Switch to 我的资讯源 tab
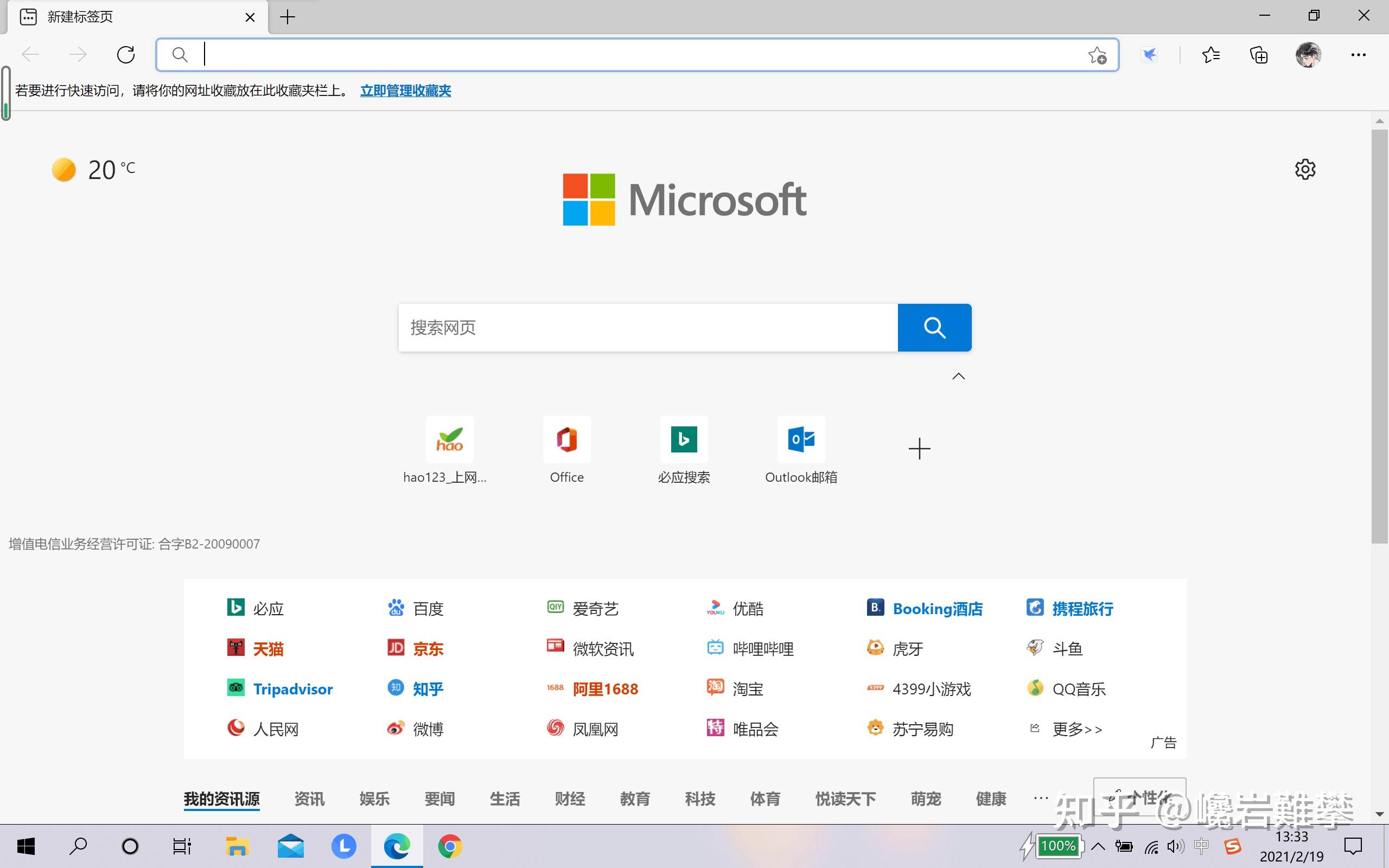 [x=221, y=799]
